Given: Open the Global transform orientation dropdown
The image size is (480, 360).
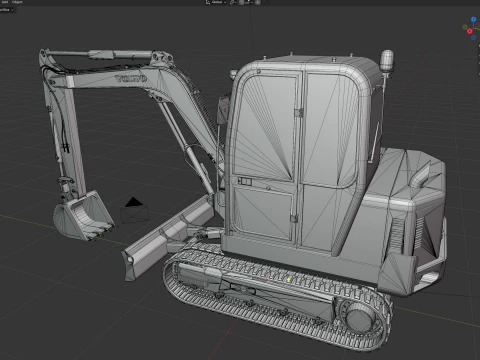Looking at the screenshot, I should point(216,2).
